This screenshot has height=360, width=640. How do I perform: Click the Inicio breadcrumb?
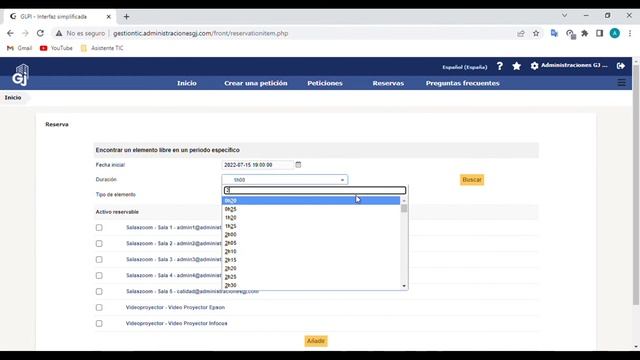point(13,98)
